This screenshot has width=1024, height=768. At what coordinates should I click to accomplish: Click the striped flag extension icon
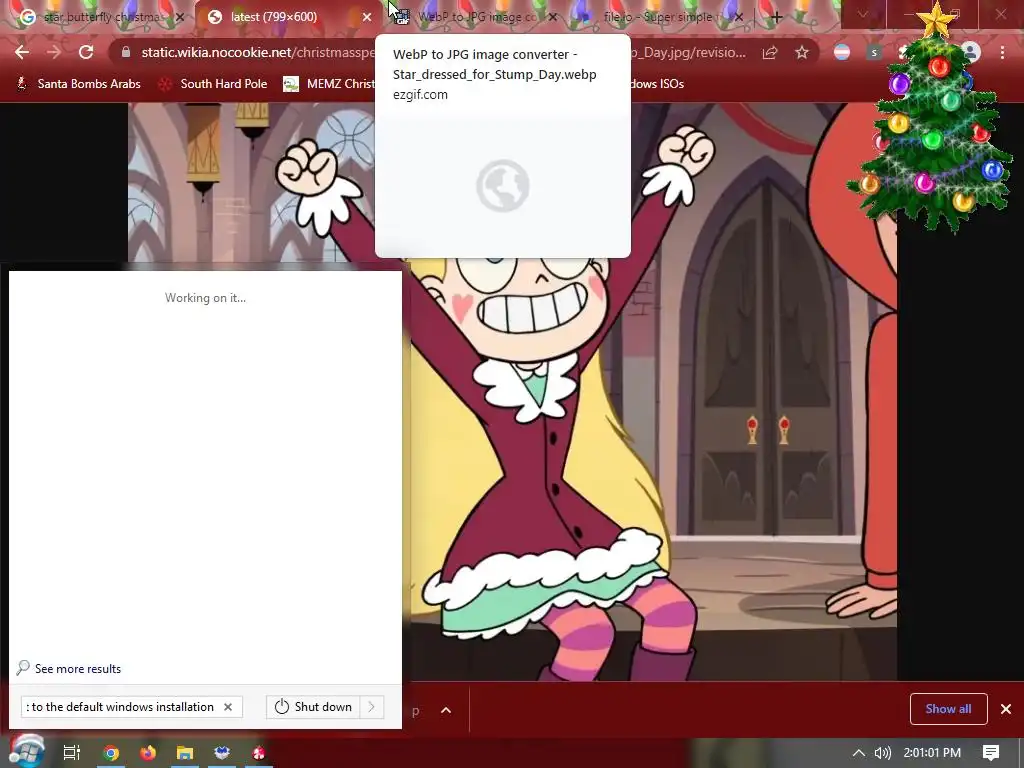(x=842, y=52)
